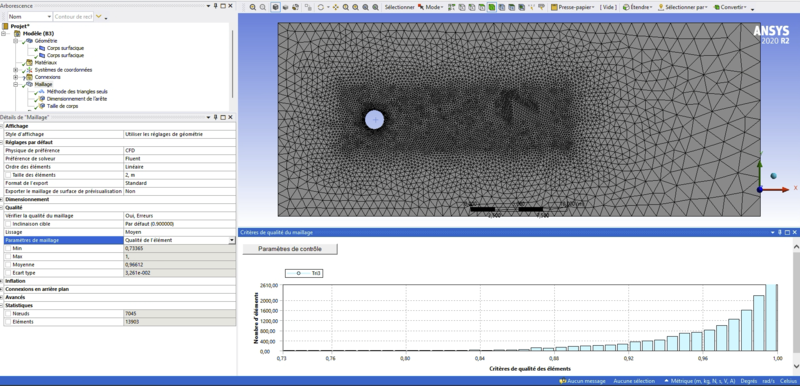
Task: Click the zoom in magnifier icon
Action: tap(253, 7)
